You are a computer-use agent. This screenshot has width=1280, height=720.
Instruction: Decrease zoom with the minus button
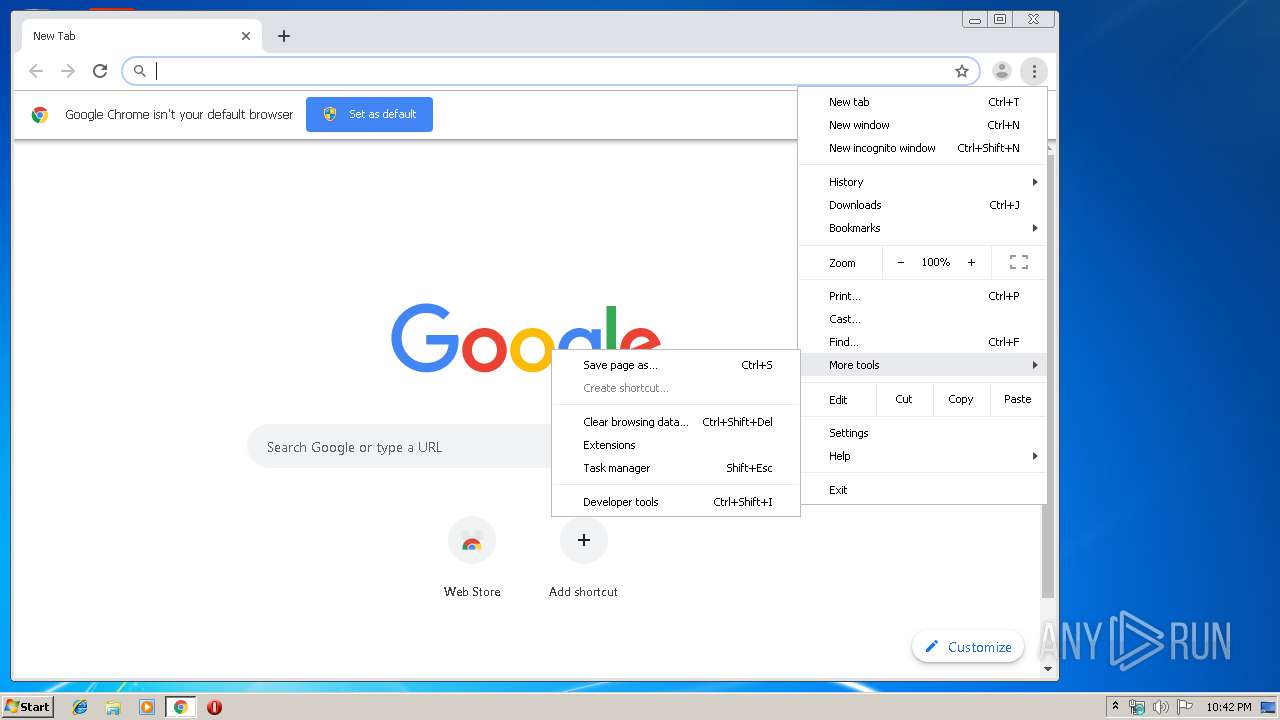(x=900, y=262)
